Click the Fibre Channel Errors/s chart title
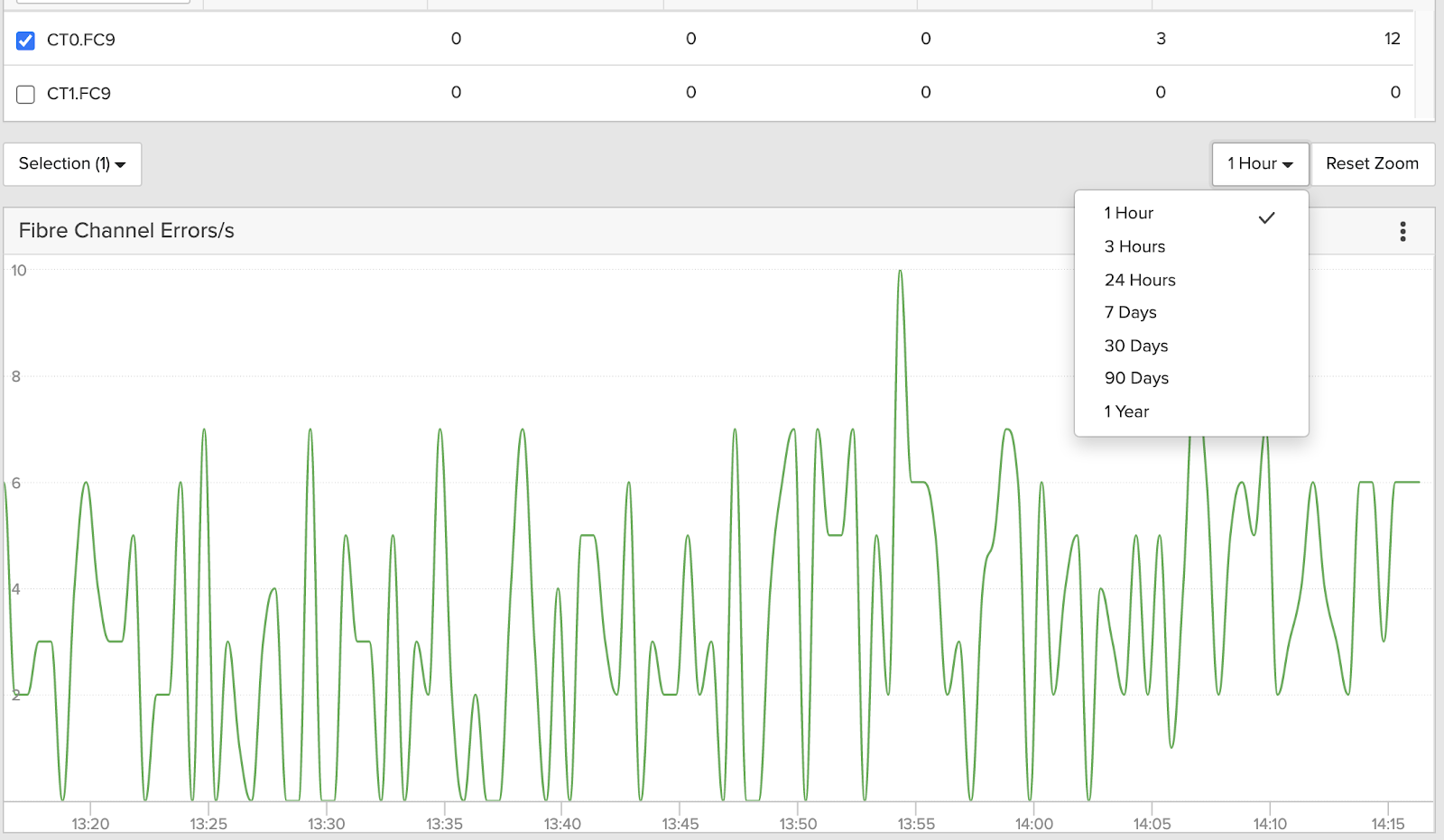The height and width of the screenshot is (840, 1444). pos(126,231)
